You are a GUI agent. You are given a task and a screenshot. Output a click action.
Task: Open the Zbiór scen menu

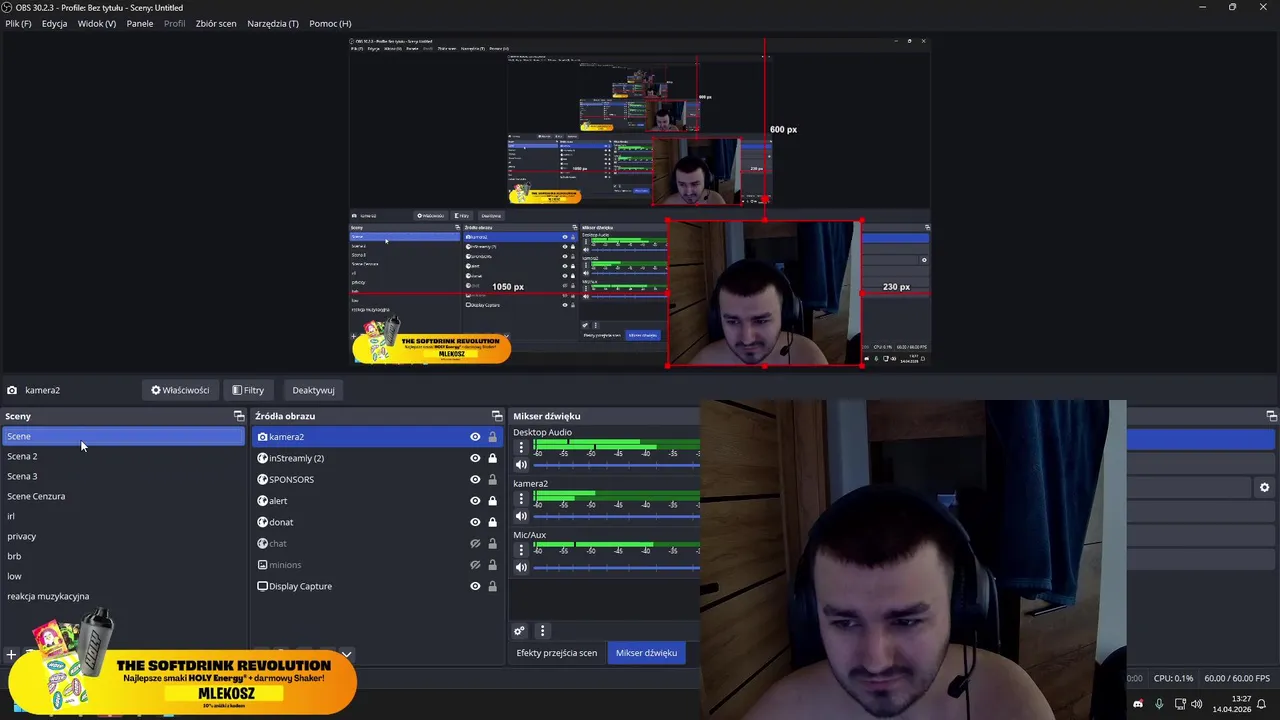coord(216,23)
